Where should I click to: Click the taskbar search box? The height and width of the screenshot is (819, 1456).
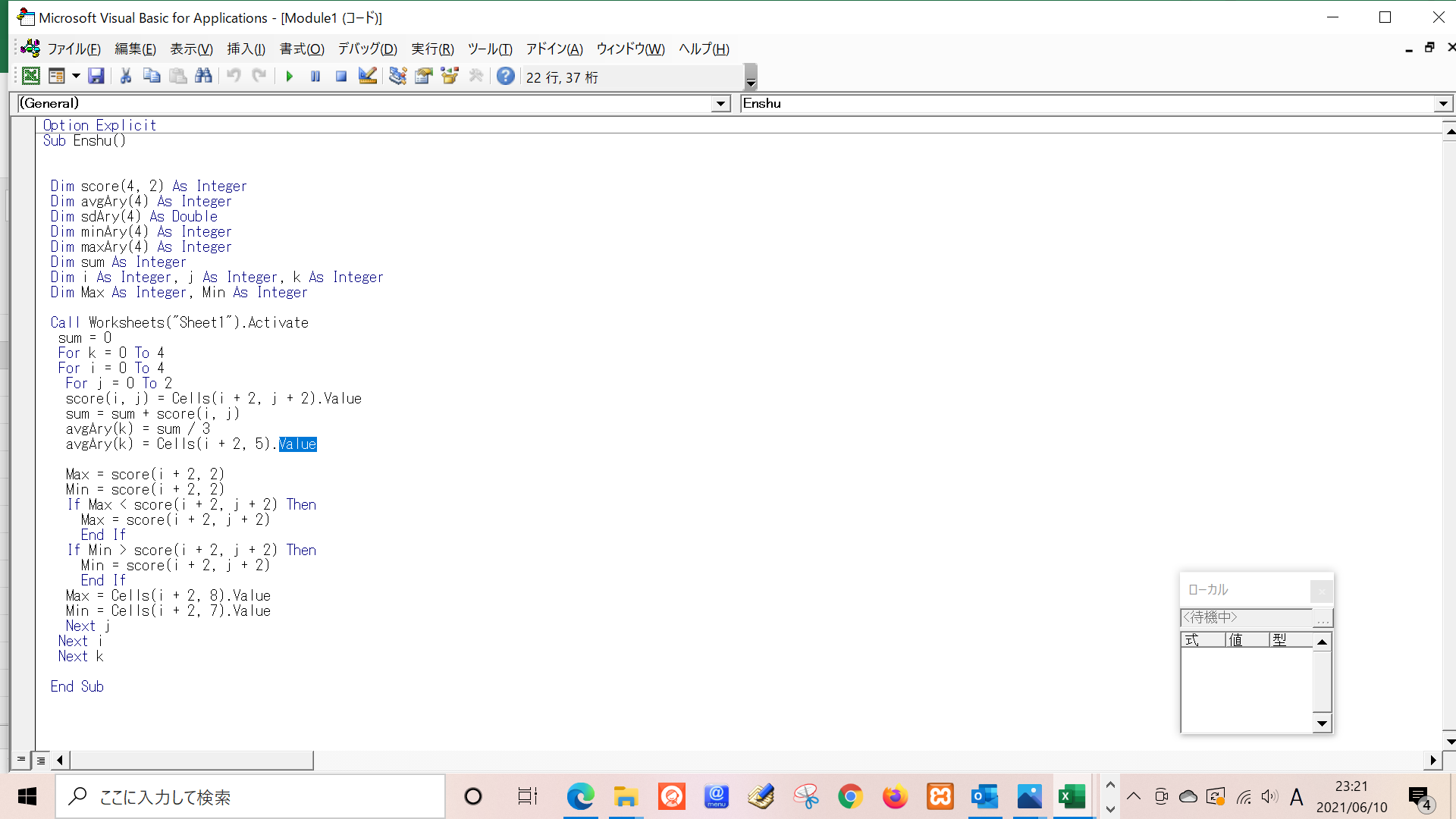click(250, 796)
